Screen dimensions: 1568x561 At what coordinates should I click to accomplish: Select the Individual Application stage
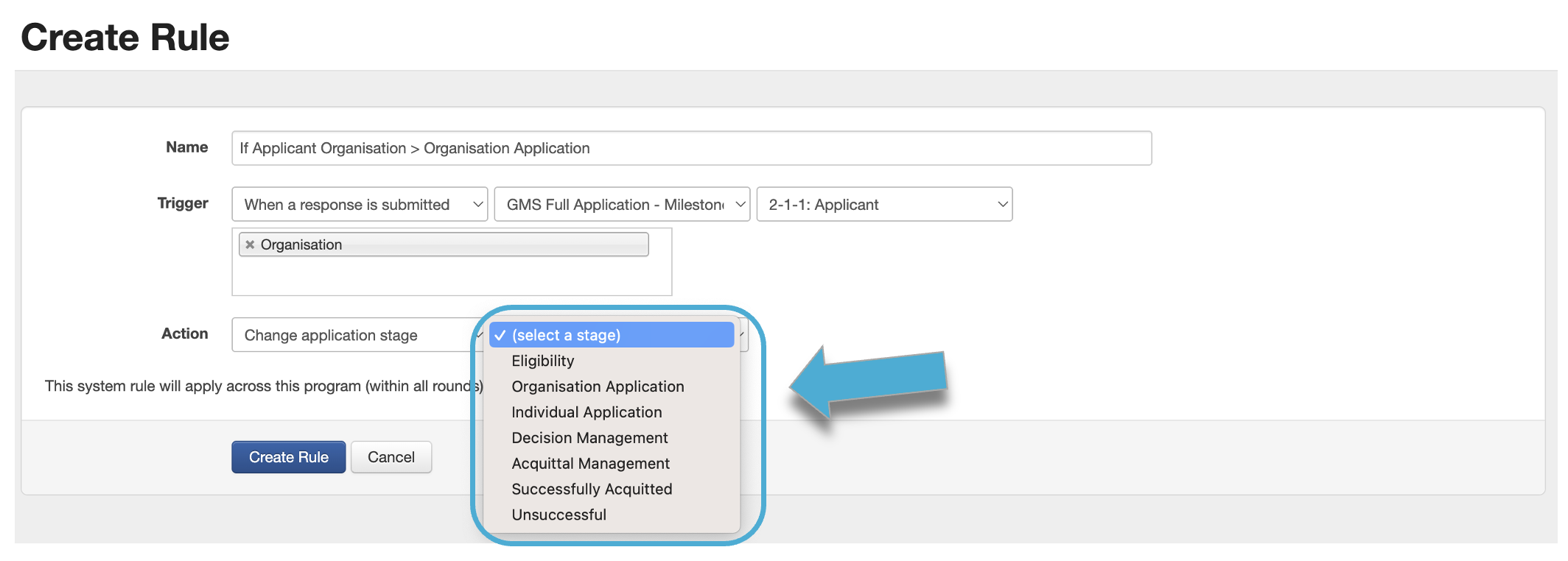587,412
